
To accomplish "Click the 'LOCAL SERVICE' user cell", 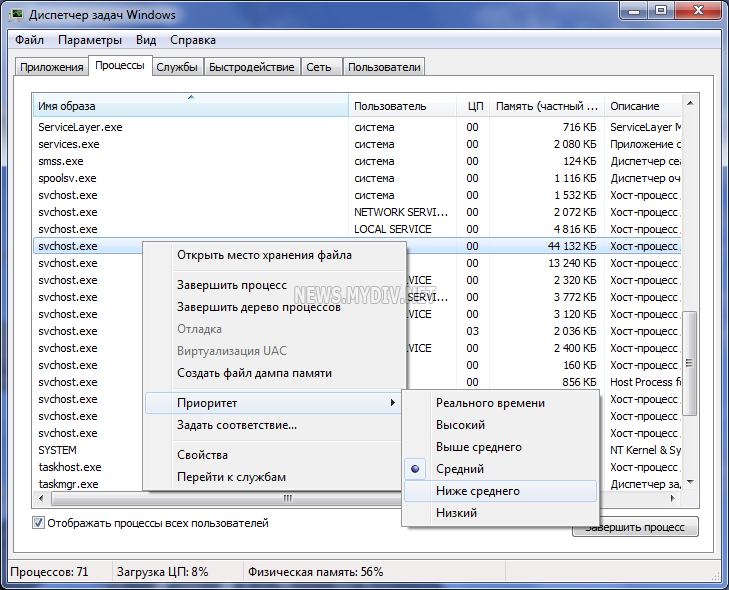I will pyautogui.click(x=393, y=229).
